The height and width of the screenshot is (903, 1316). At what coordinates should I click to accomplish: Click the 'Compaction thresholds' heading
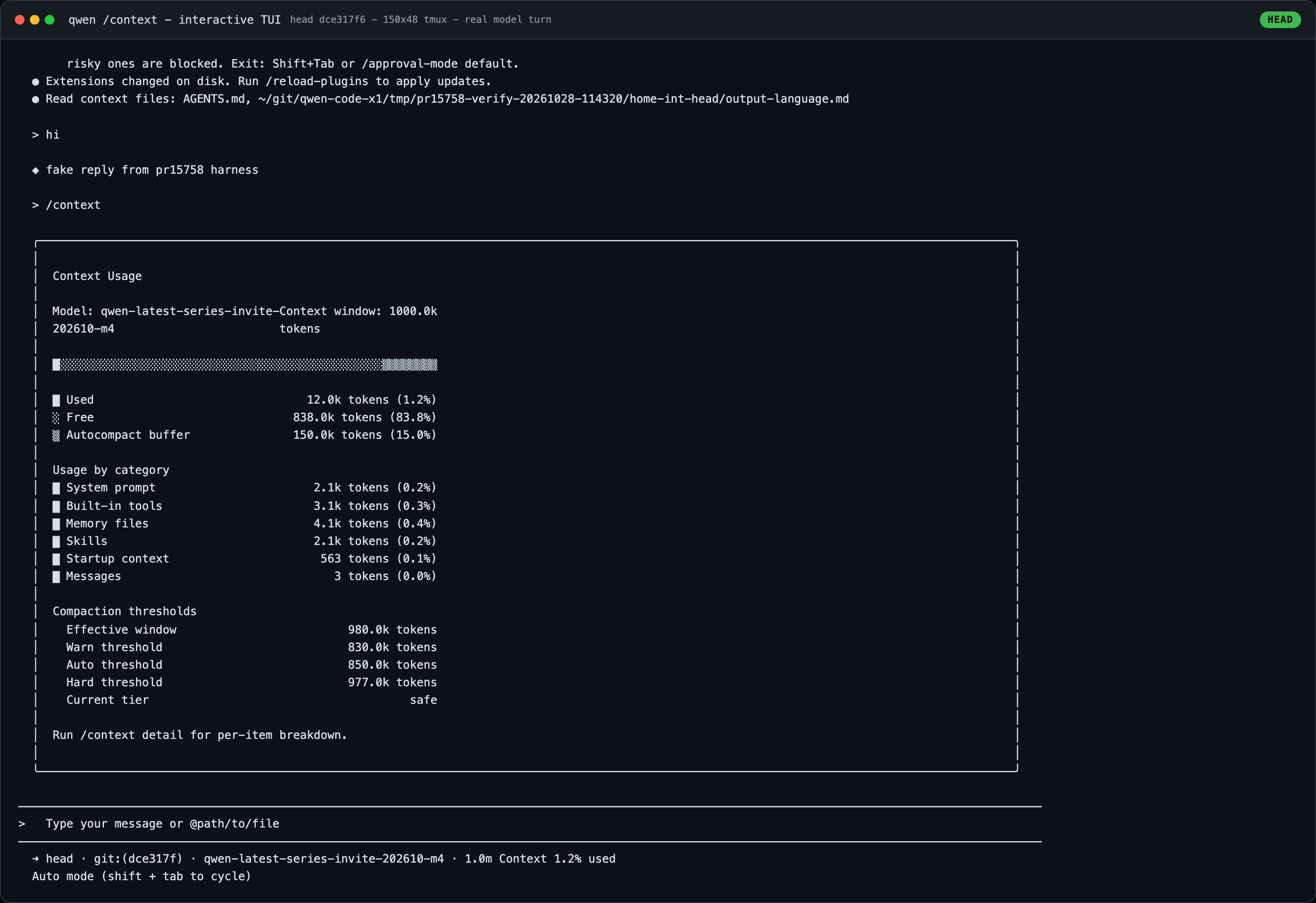coord(125,611)
